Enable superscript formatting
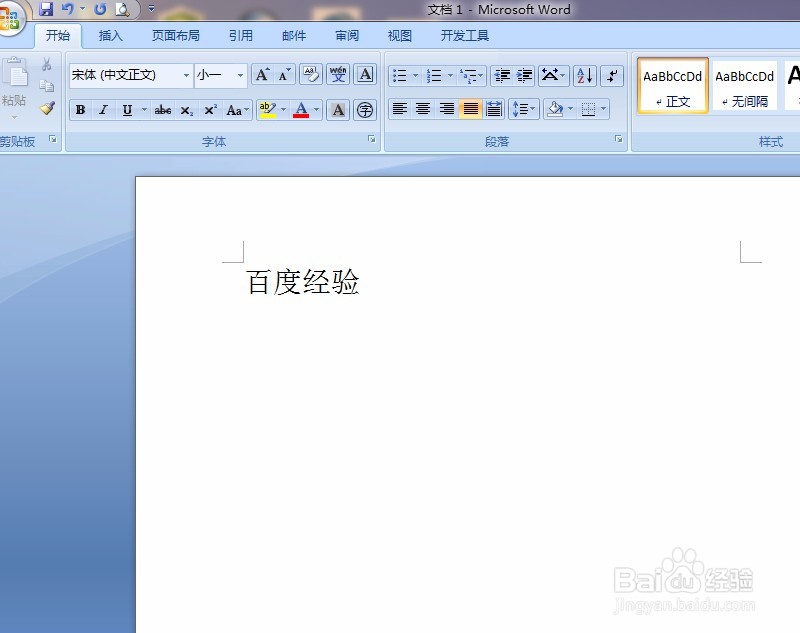This screenshot has width=800, height=633. click(208, 110)
